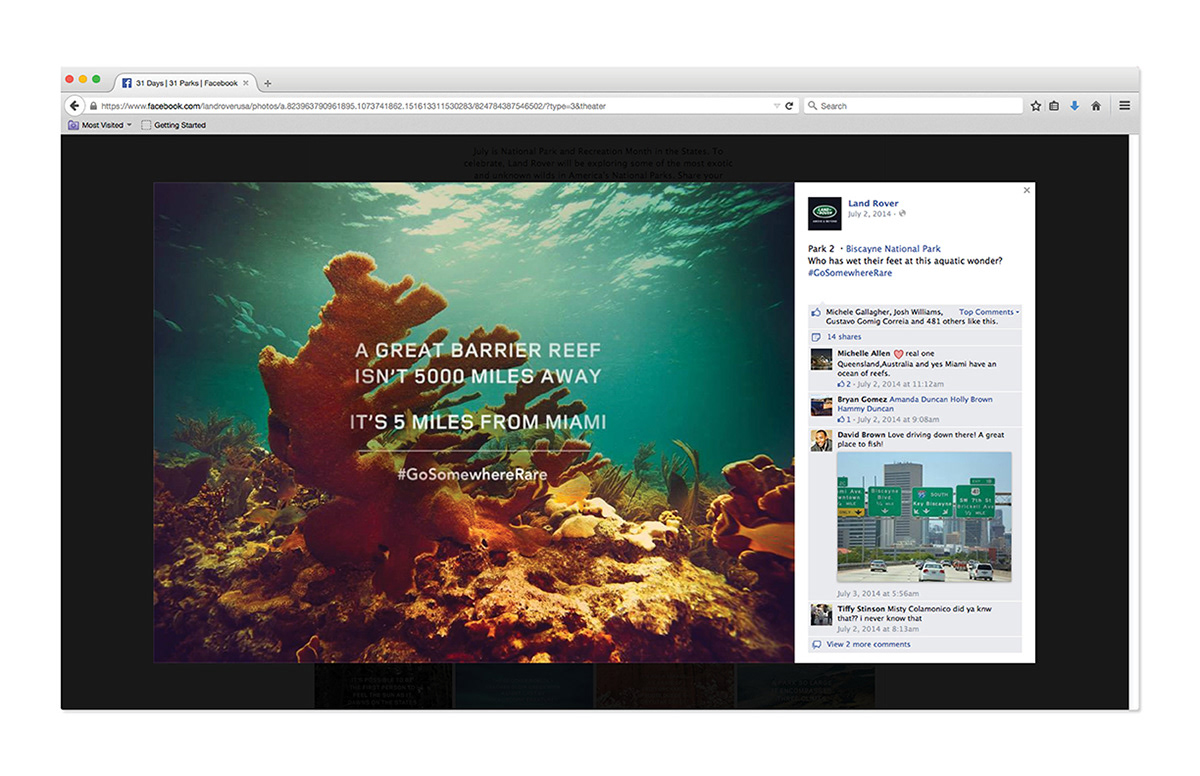This screenshot has height=776, width=1200.
Task: Click Tiffy Stinson's profile picture
Action: click(821, 614)
